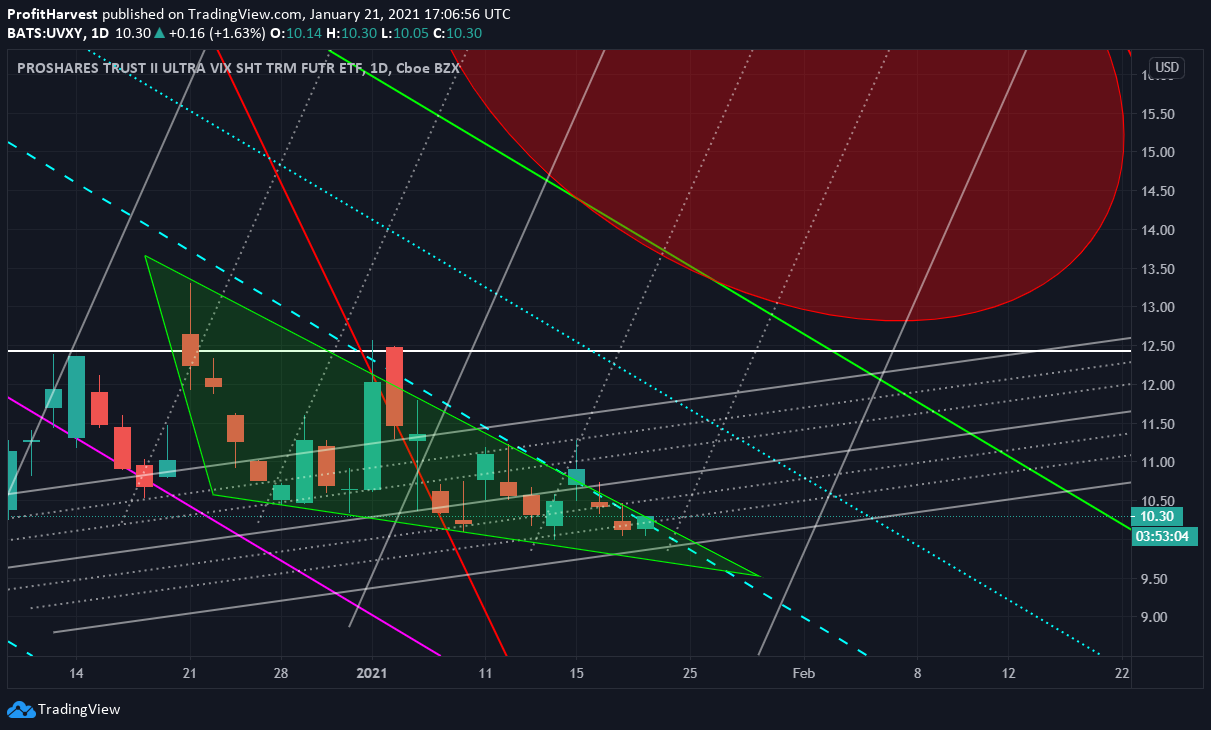
Task: Click the TradingView cloud logo icon
Action: click(20, 710)
